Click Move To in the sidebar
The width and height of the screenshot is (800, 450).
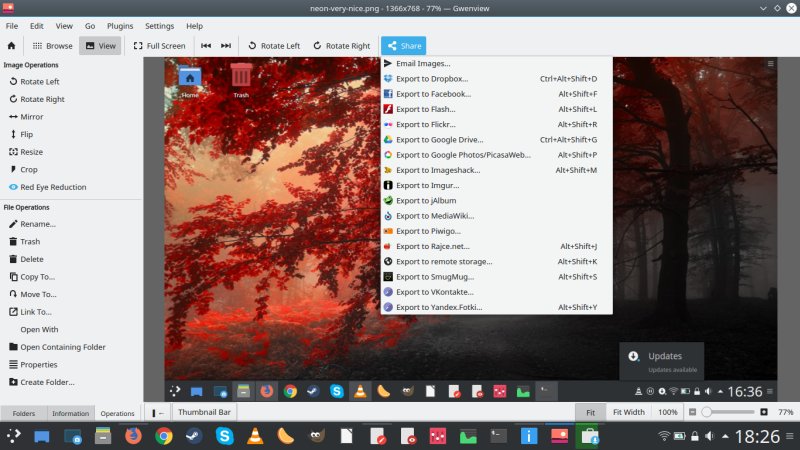(32, 294)
